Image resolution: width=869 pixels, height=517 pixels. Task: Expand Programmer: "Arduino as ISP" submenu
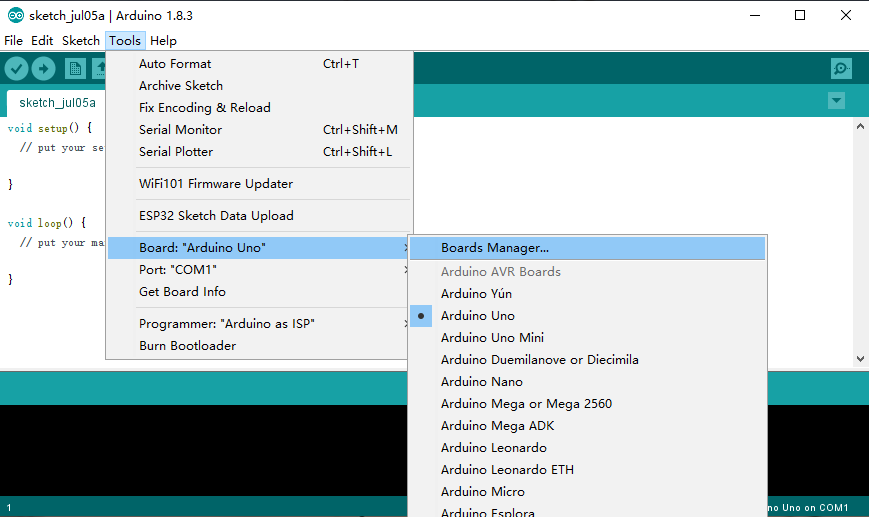point(259,324)
